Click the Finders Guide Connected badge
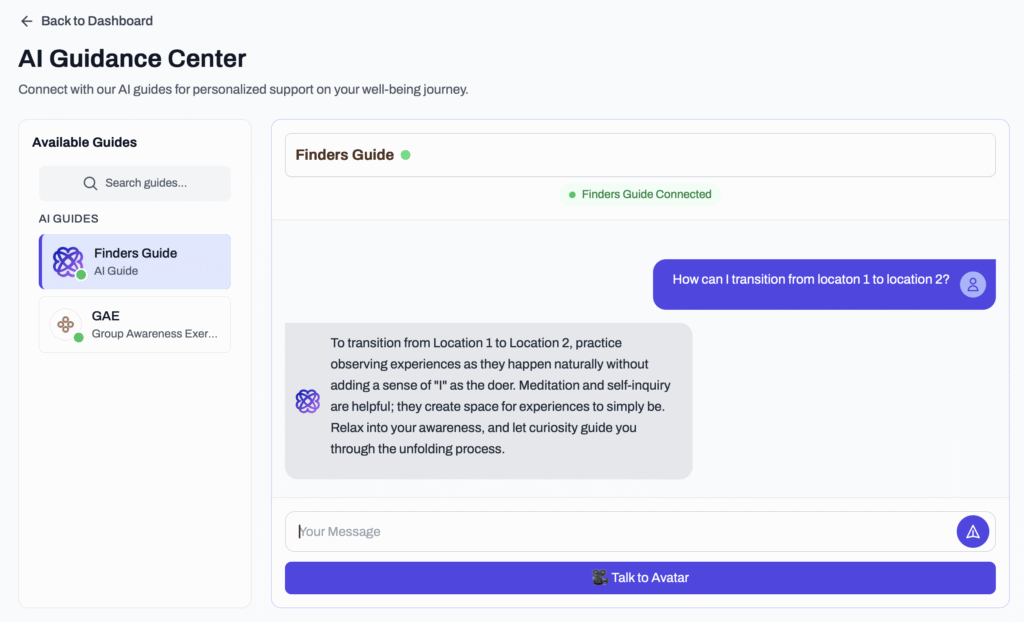This screenshot has width=1024, height=622. pos(640,194)
